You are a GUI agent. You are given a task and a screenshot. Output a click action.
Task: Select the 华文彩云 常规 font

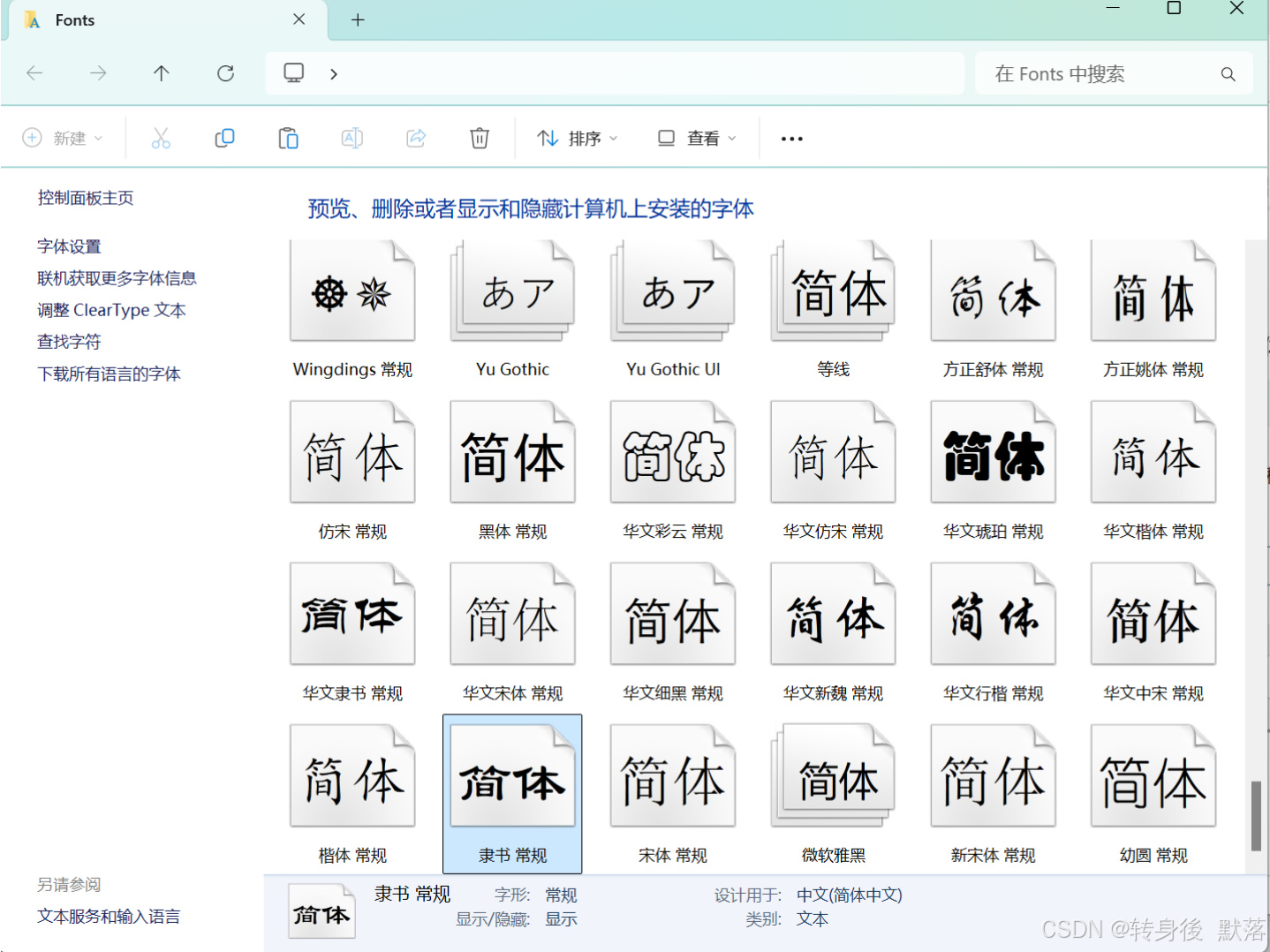673,471
